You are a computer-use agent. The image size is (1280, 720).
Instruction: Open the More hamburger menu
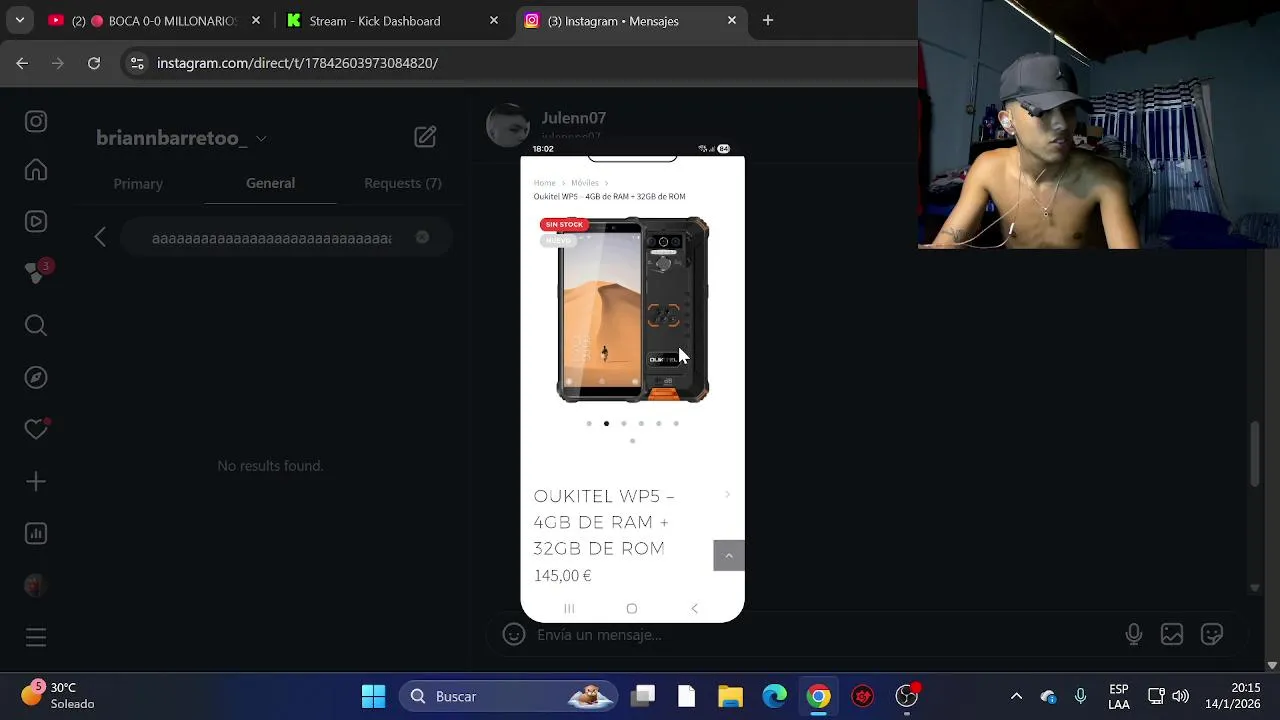pyautogui.click(x=36, y=637)
